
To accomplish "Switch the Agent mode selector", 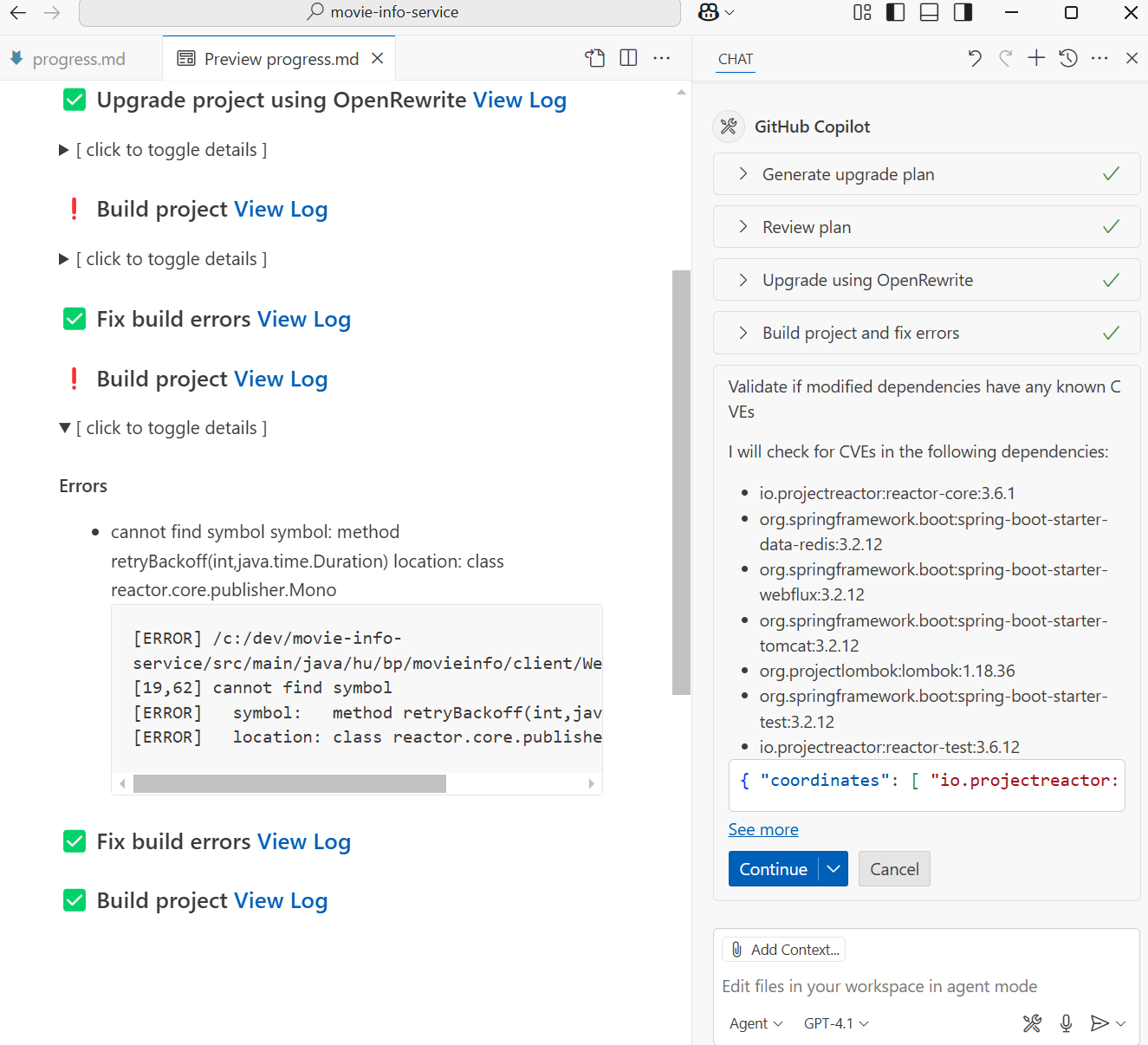I will click(753, 1023).
